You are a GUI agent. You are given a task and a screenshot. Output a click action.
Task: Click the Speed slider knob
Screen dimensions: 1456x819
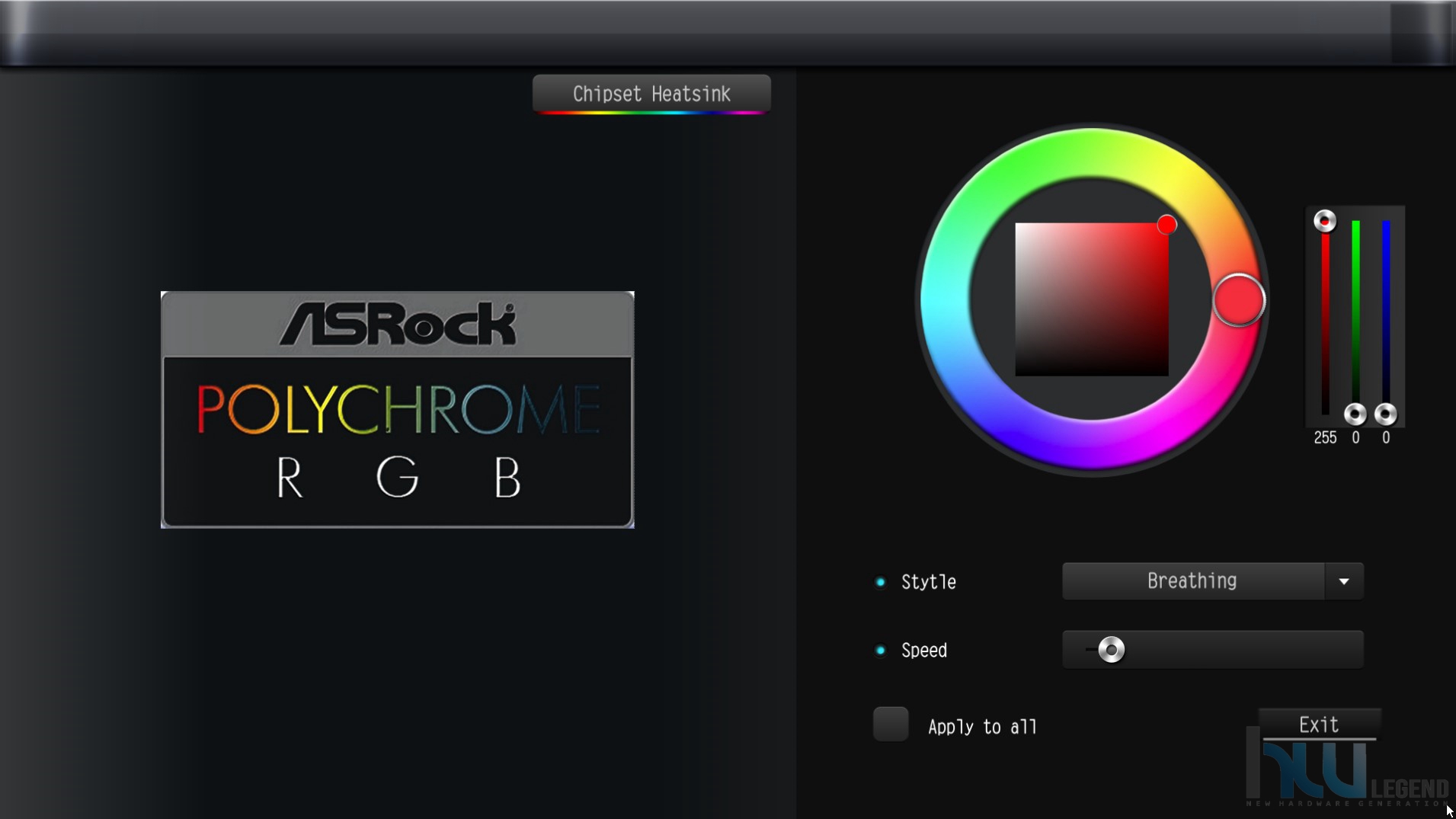pos(1111,650)
